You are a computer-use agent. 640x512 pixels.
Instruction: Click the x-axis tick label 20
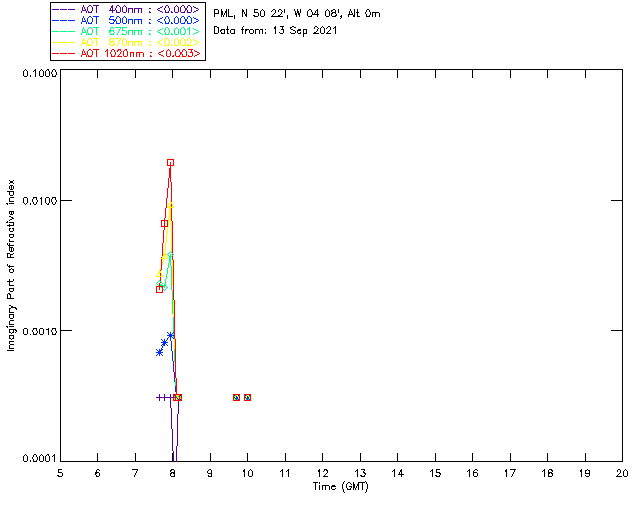click(622, 473)
